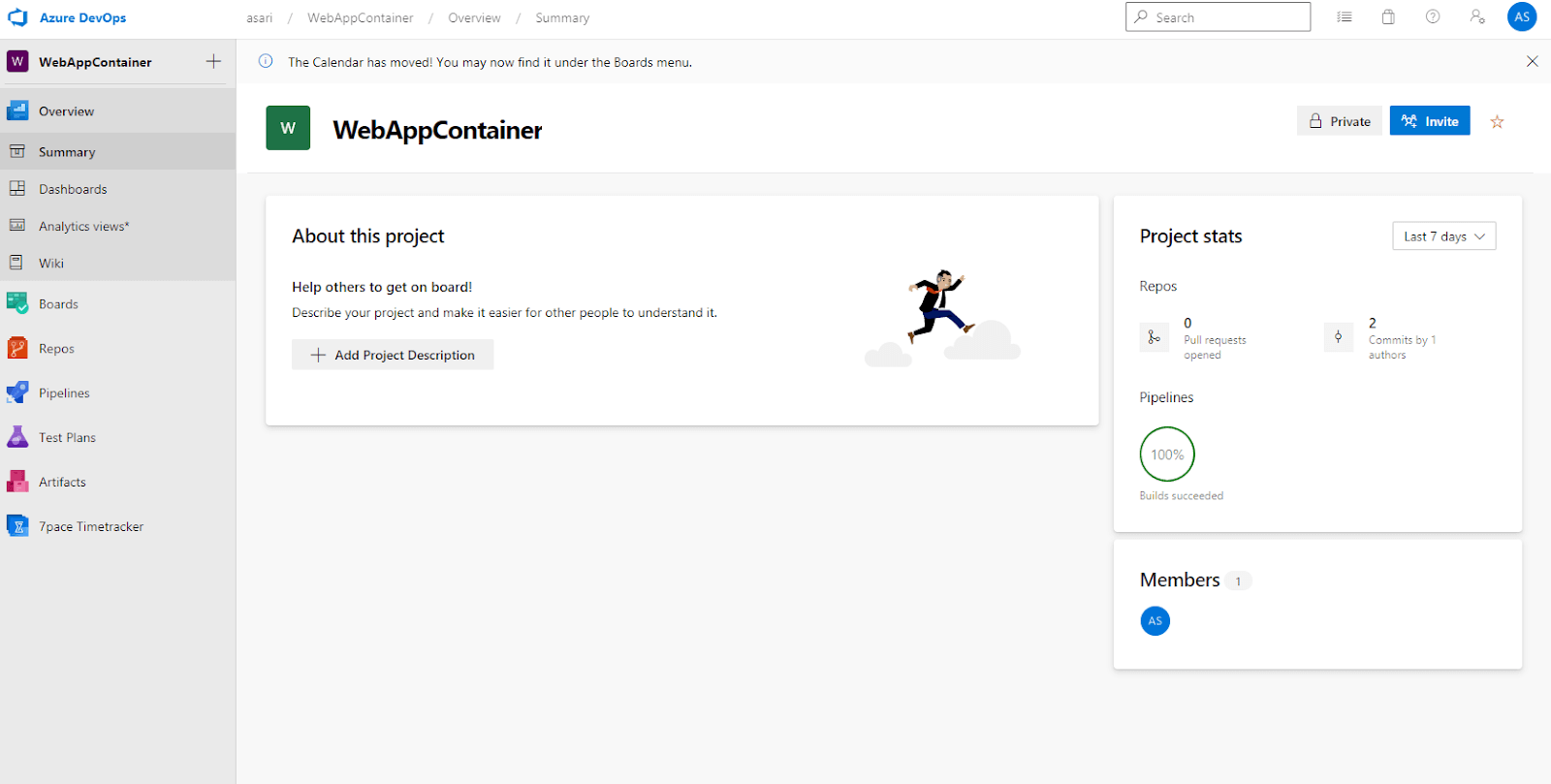Open the Test Plans flask icon
Image resolution: width=1551 pixels, height=784 pixels.
click(17, 437)
